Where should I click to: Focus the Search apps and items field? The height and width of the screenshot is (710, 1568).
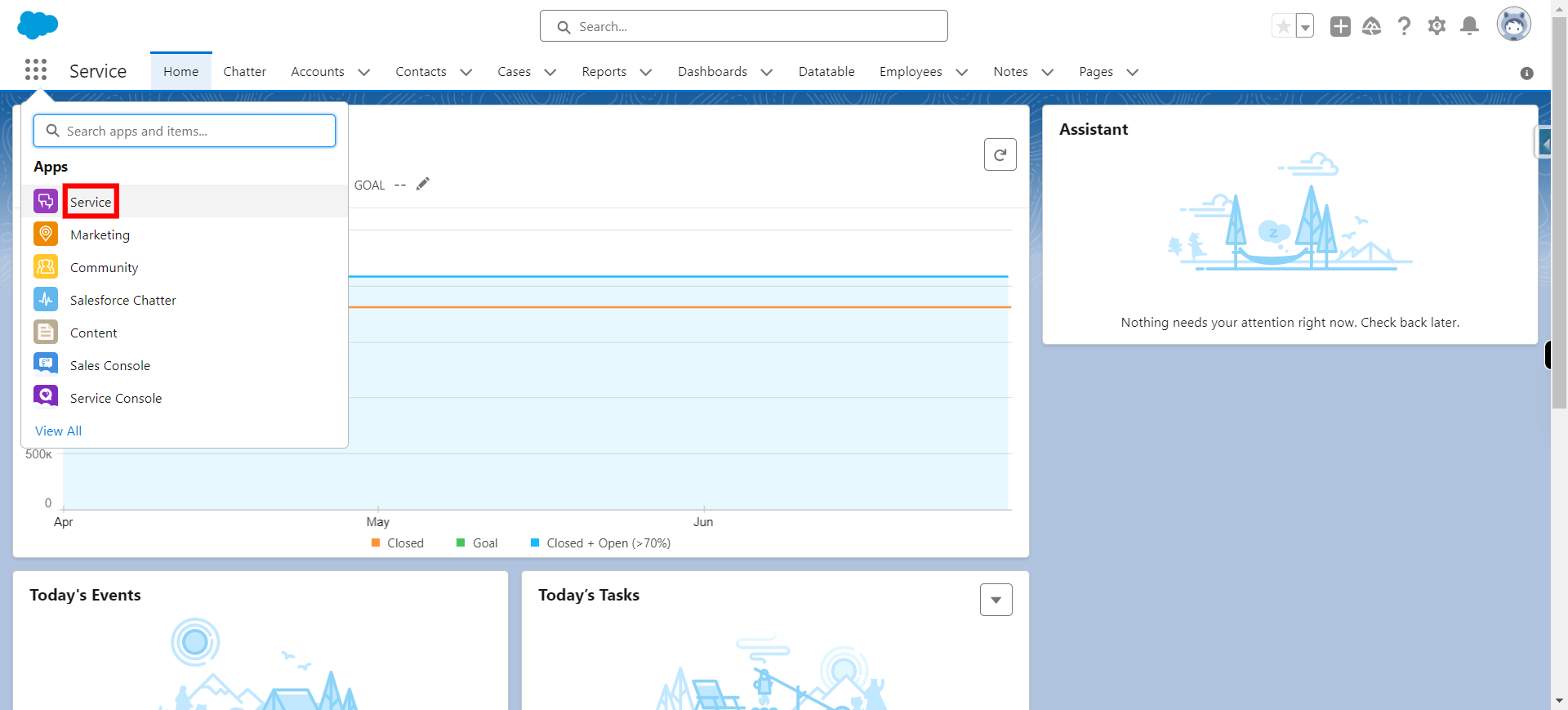tap(185, 131)
